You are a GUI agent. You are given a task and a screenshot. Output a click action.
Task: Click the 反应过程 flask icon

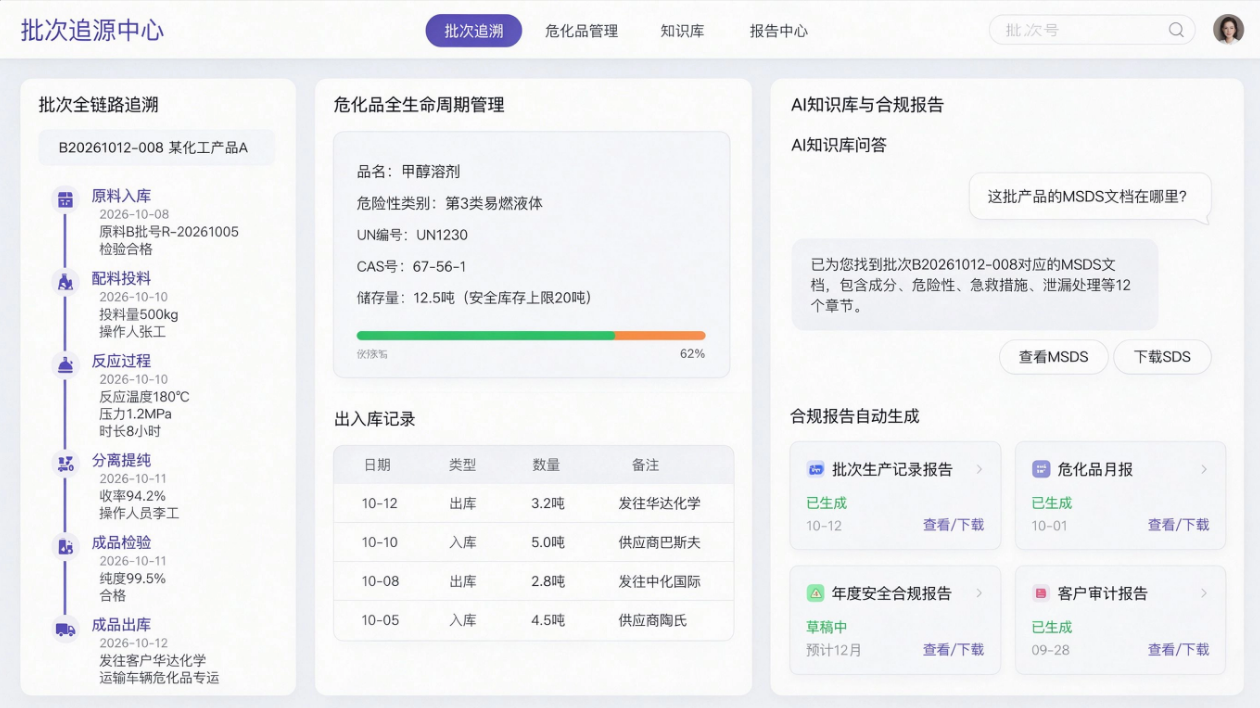coord(65,364)
